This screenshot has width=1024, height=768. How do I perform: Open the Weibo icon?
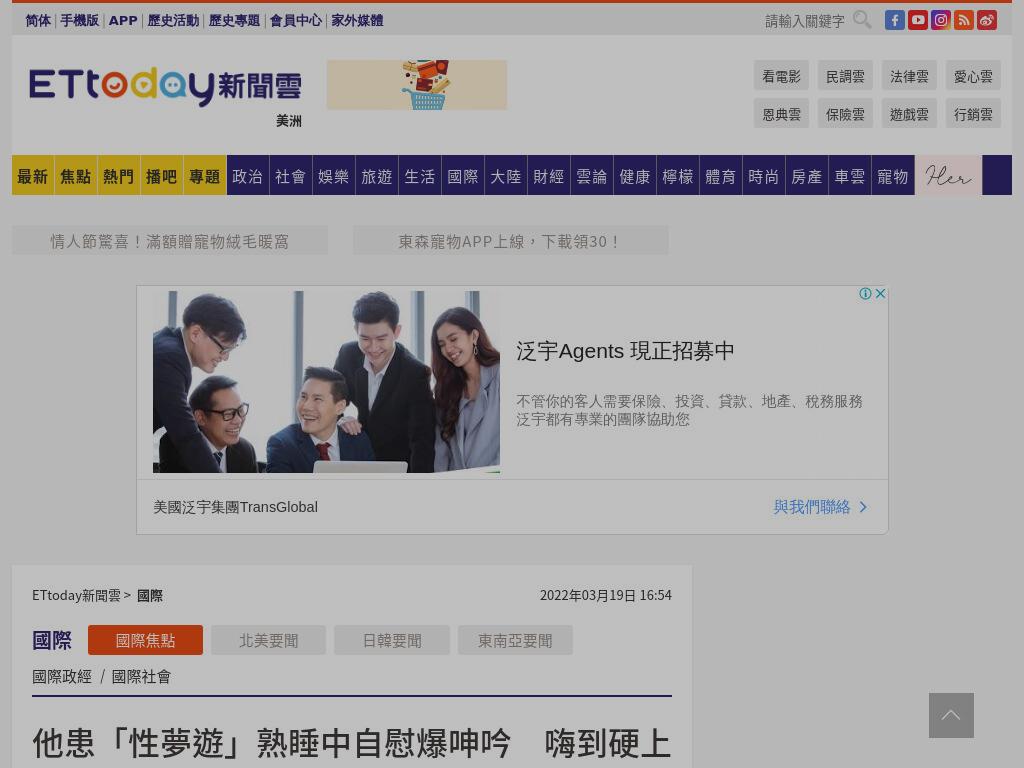pyautogui.click(x=987, y=20)
